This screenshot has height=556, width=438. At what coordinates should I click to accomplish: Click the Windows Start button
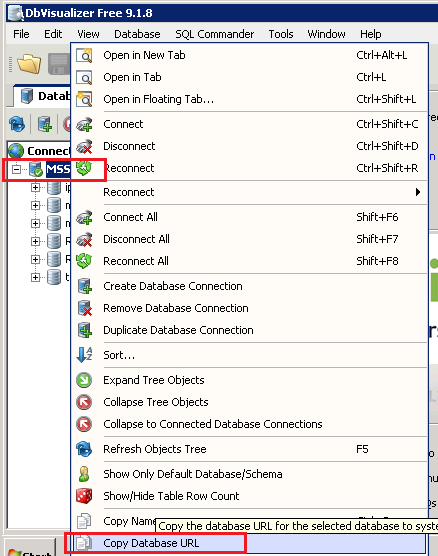point(31,548)
